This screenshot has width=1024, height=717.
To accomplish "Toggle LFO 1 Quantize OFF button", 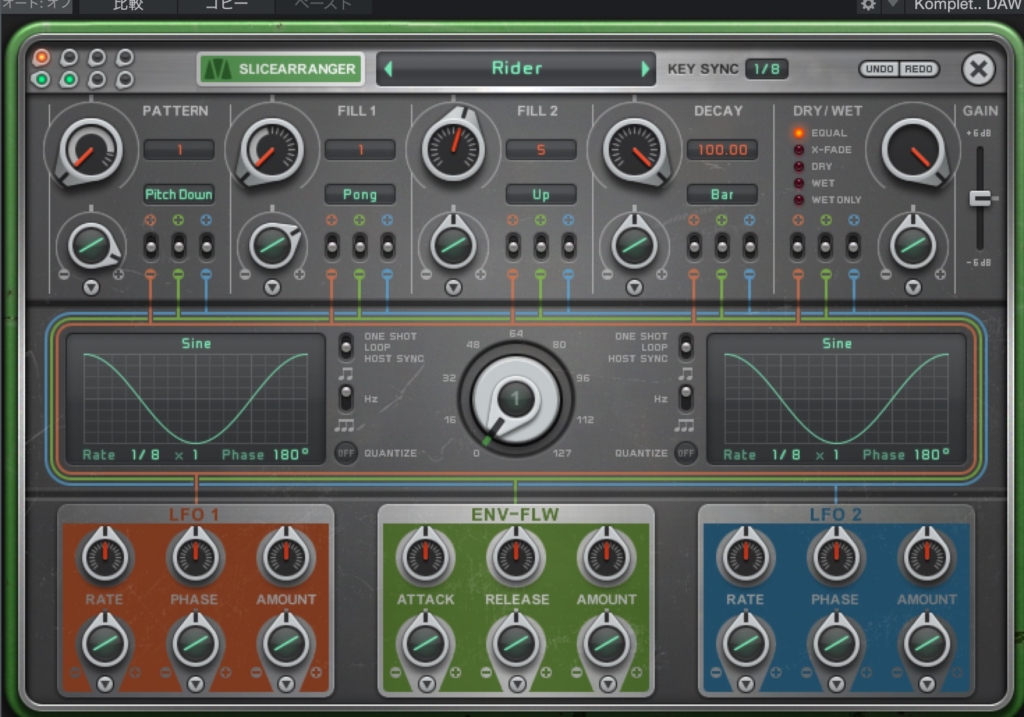I will [345, 453].
